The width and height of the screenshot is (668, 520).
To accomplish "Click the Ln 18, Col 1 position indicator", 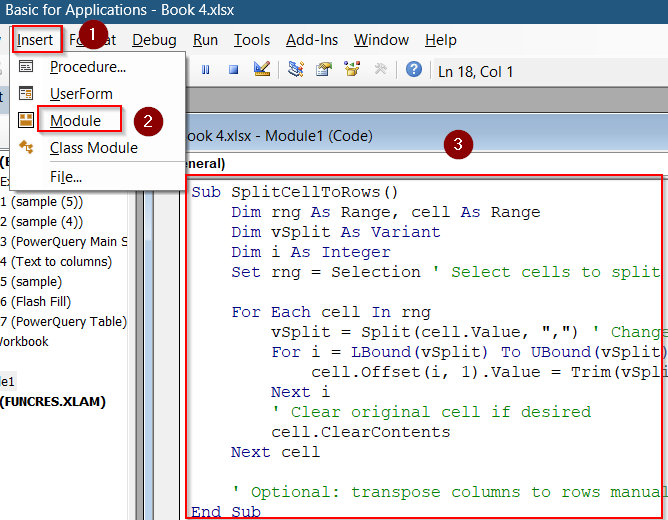I will point(475,72).
